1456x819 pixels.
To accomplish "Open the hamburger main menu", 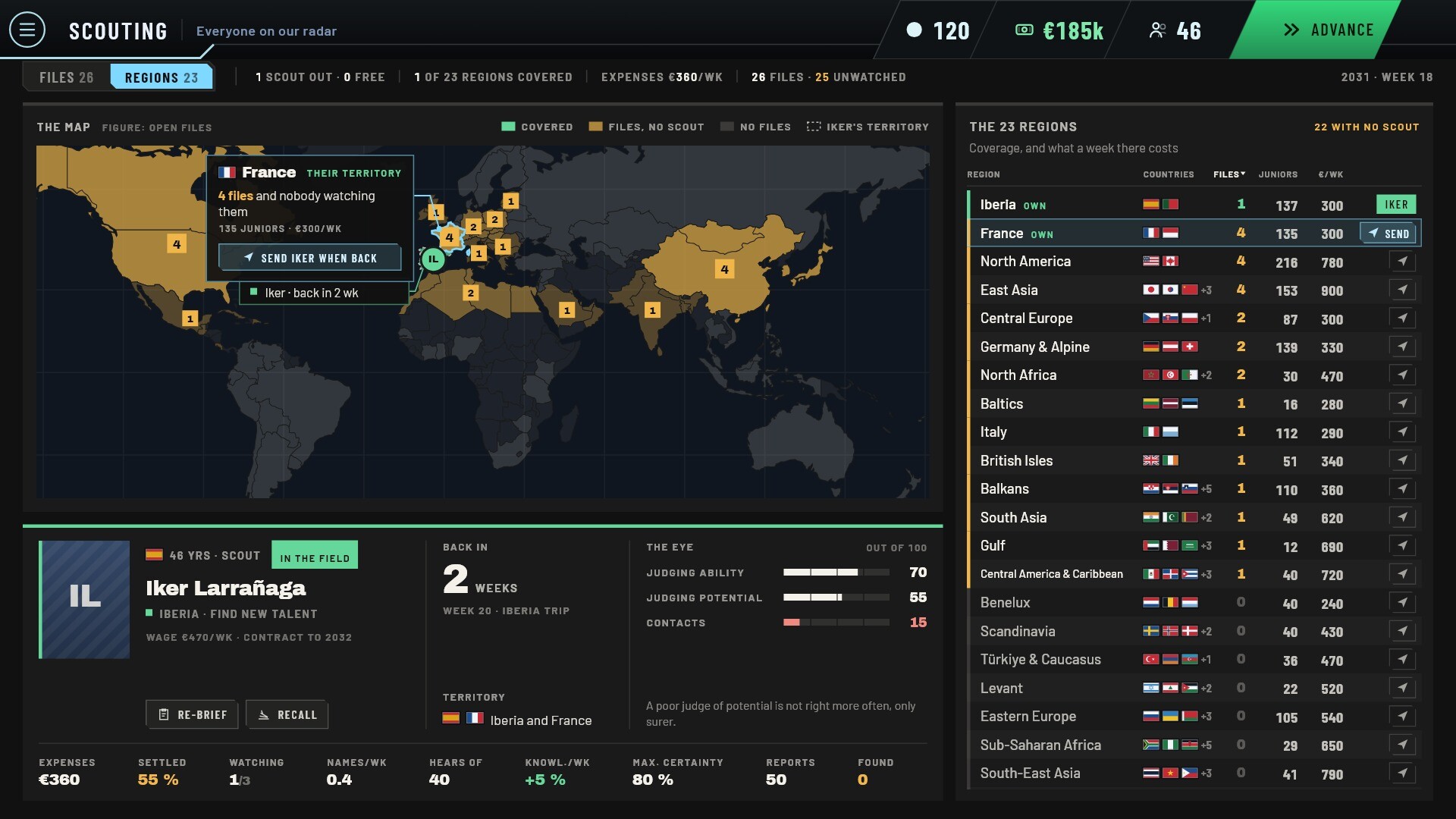I will [x=27, y=30].
